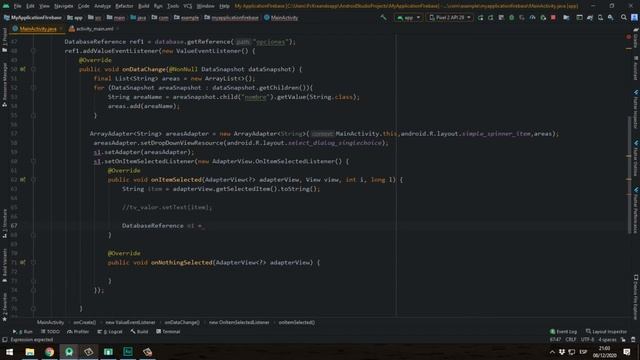Open the Navigate menu
This screenshot has width=640, height=360.
(x=64, y=6)
